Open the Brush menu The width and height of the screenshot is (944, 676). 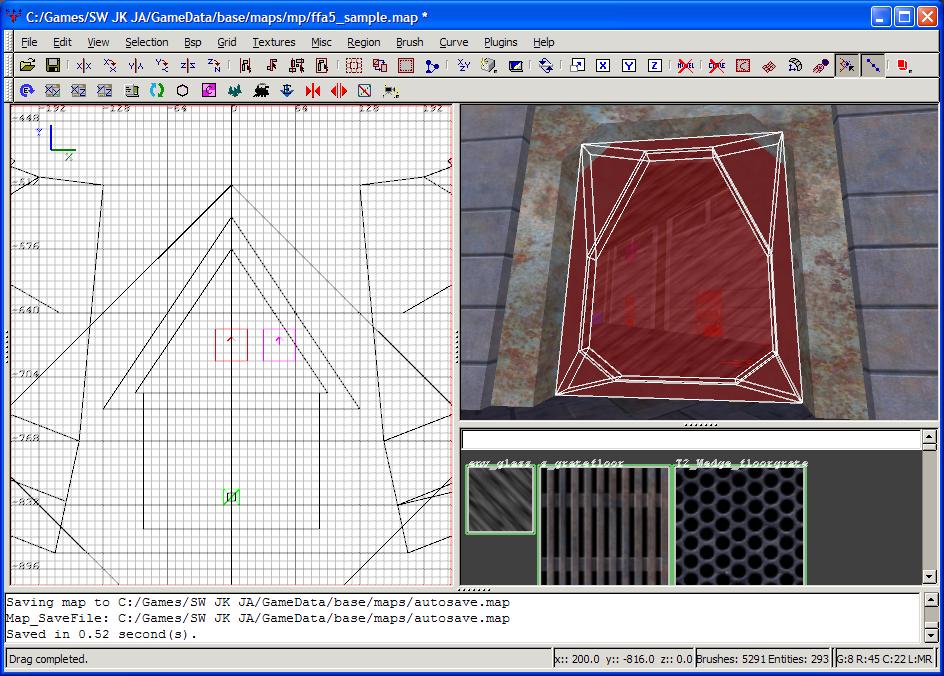click(409, 42)
